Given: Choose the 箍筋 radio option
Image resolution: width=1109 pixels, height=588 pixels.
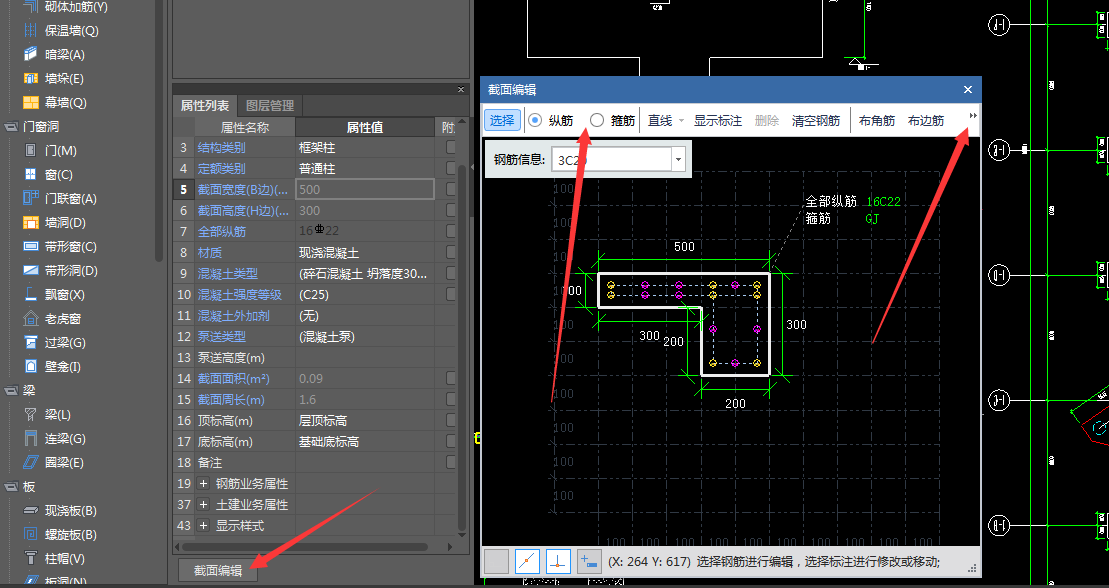Looking at the screenshot, I should tap(597, 120).
